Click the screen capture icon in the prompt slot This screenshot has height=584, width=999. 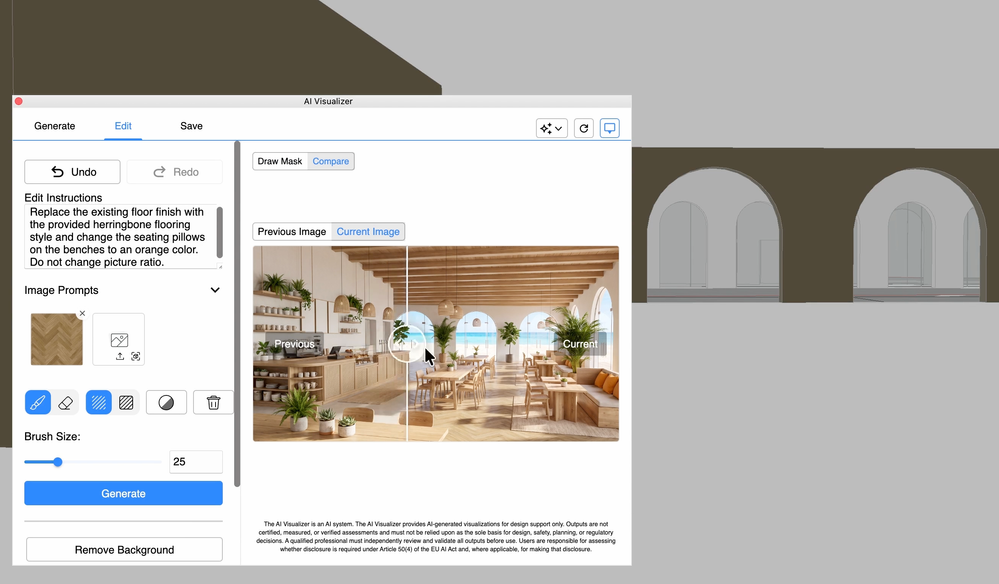tap(136, 357)
